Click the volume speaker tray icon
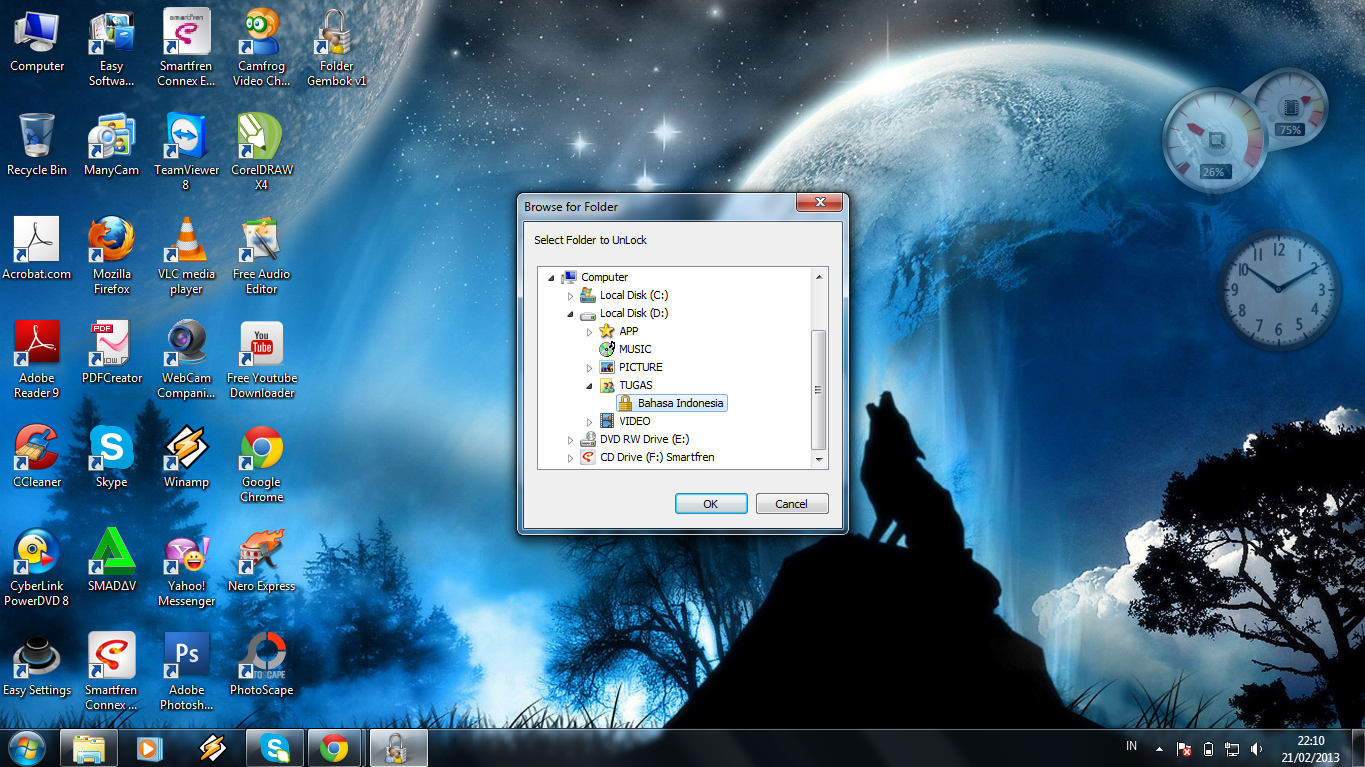The height and width of the screenshot is (767, 1365). pos(1257,748)
